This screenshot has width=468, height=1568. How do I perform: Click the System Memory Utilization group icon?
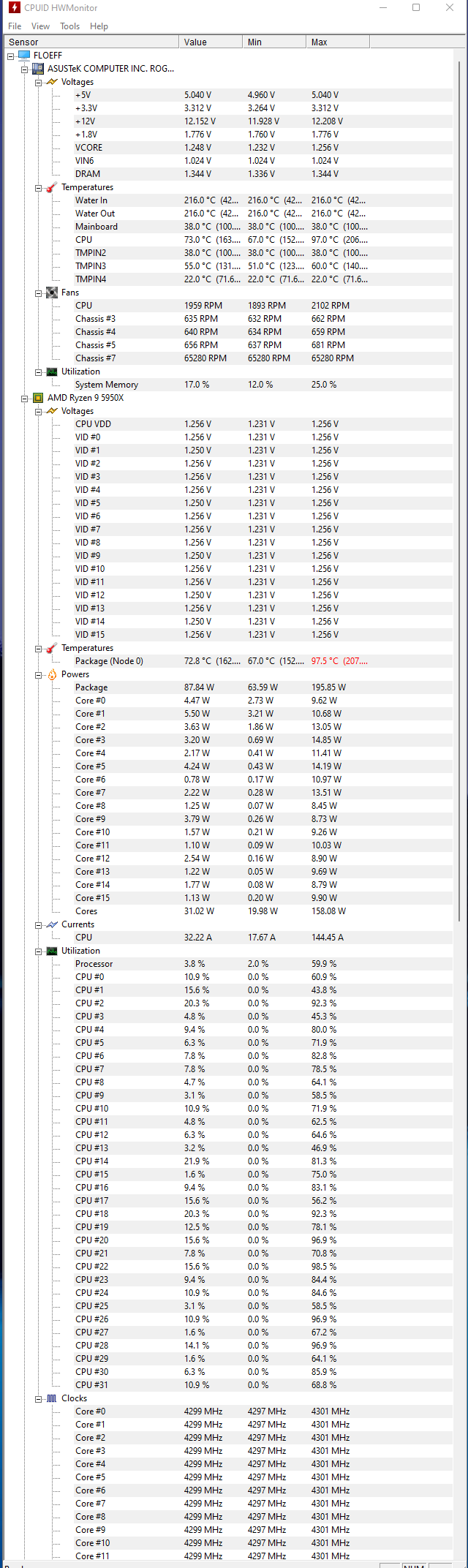[52, 372]
